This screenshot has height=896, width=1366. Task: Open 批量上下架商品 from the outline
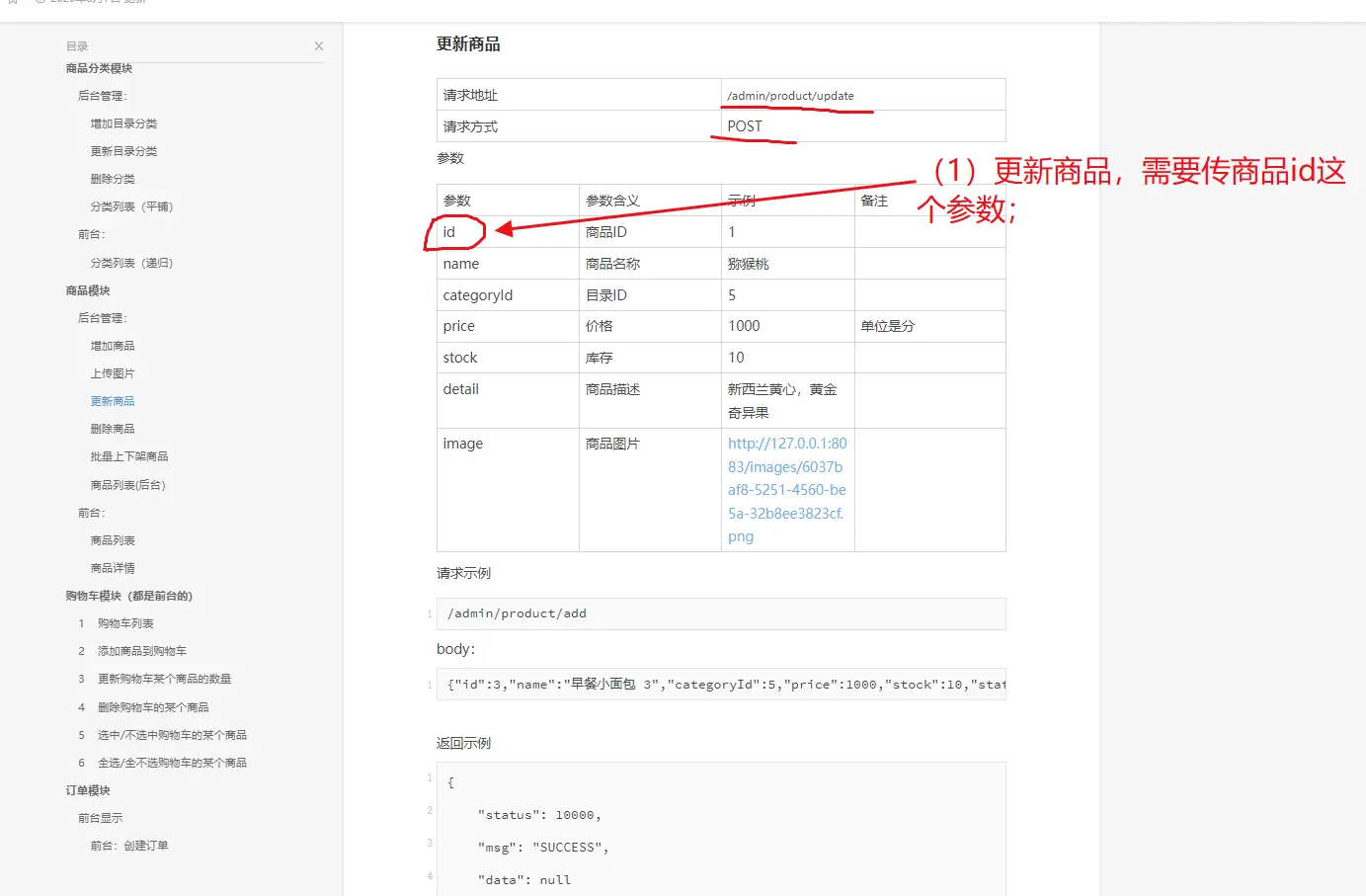[x=129, y=456]
